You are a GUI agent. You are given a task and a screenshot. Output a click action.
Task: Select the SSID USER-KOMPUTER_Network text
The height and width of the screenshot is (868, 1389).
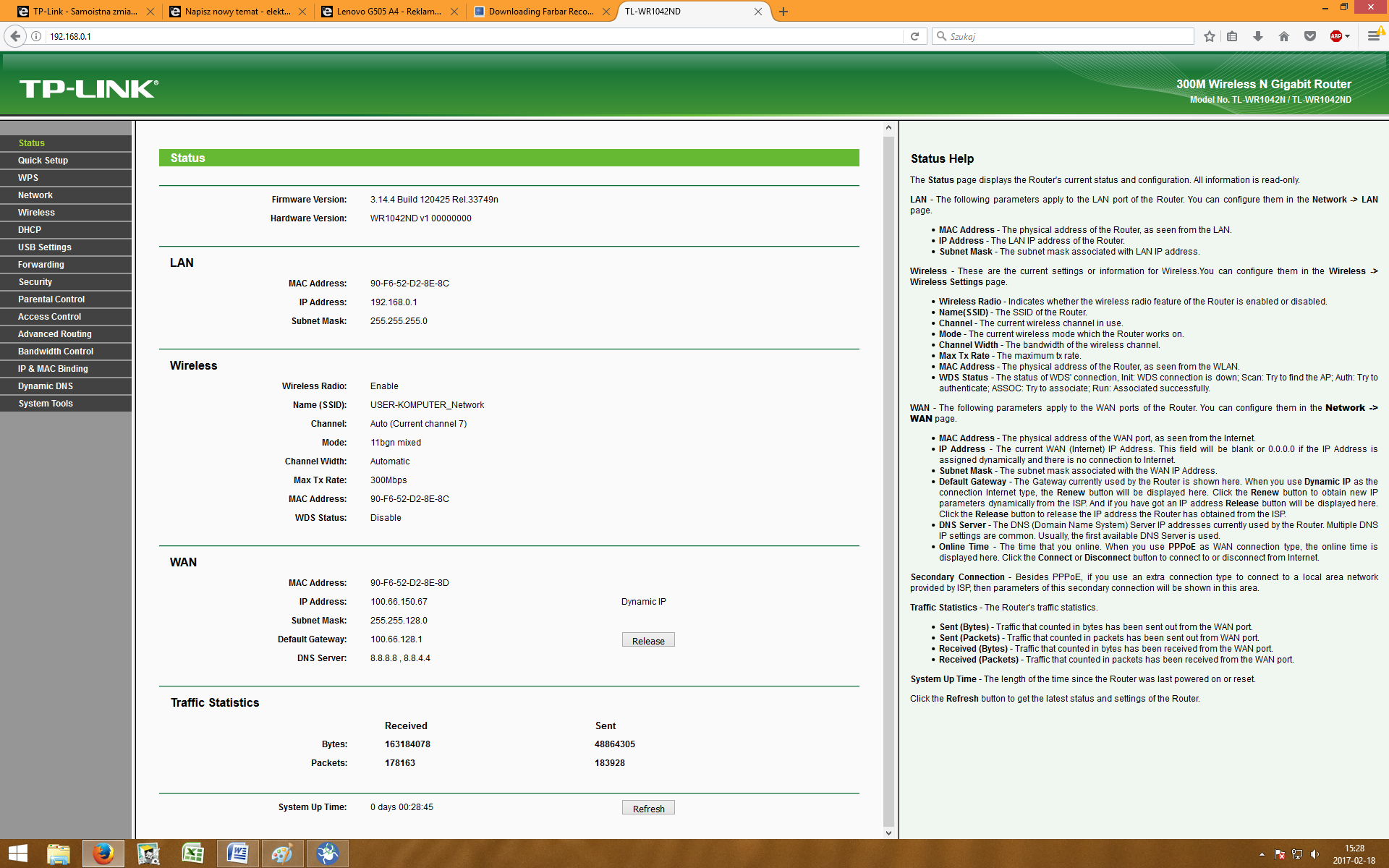[427, 405]
